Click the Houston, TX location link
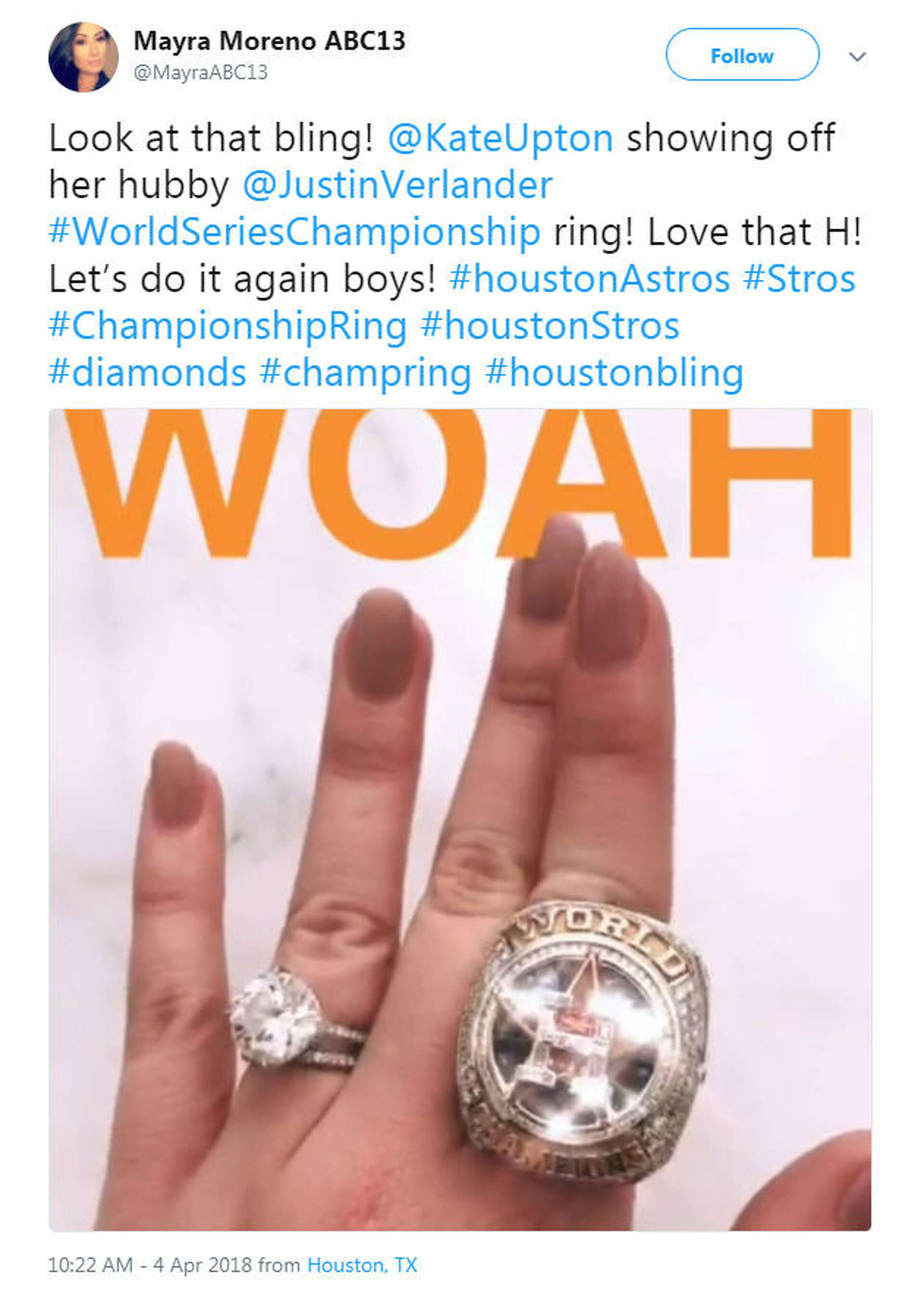 coord(362,1265)
